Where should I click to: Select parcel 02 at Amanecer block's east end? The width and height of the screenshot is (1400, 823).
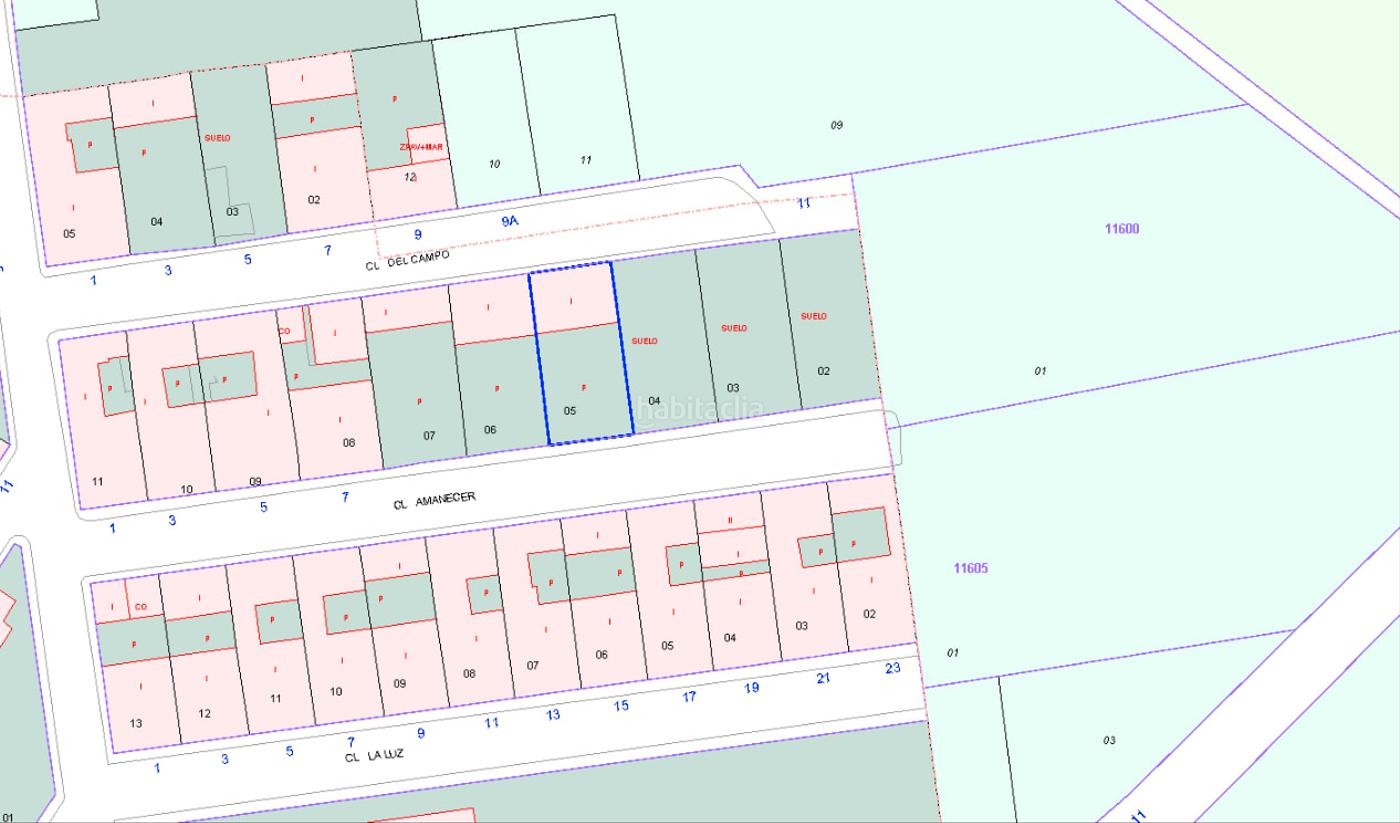point(823,371)
